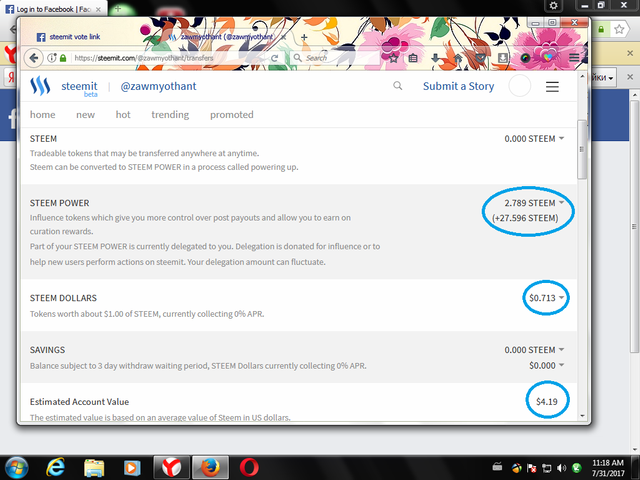The height and width of the screenshot is (480, 640).
Task: Click the round dark color extension icon
Action: [525, 58]
